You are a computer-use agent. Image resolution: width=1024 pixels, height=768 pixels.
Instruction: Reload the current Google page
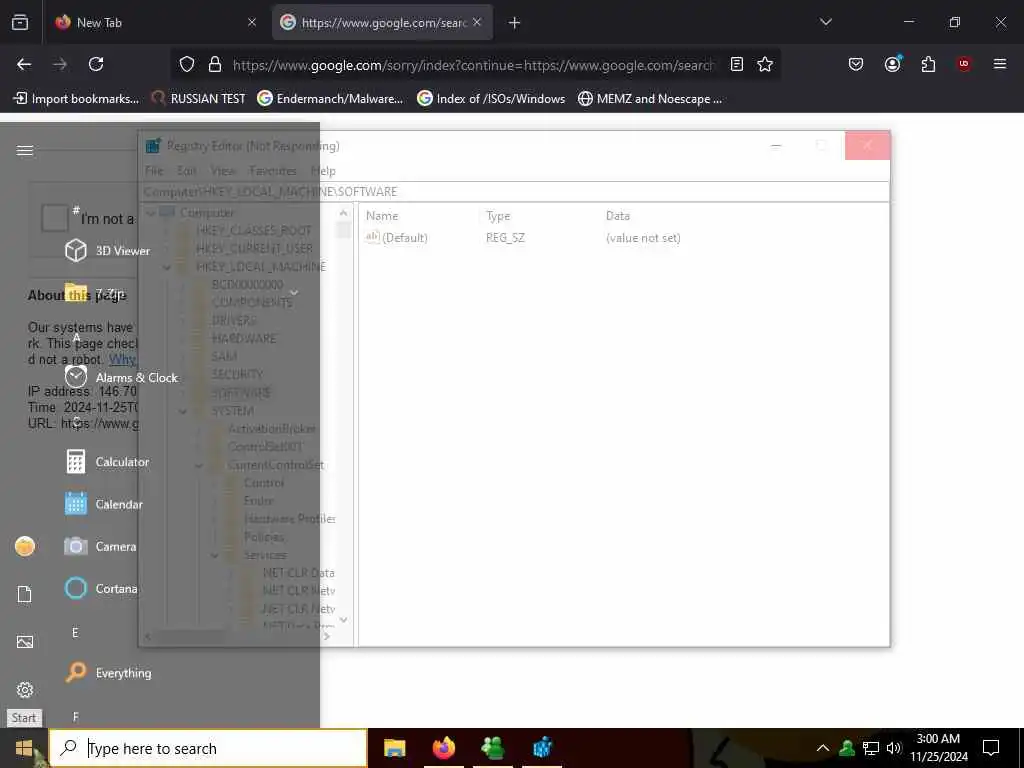[96, 64]
